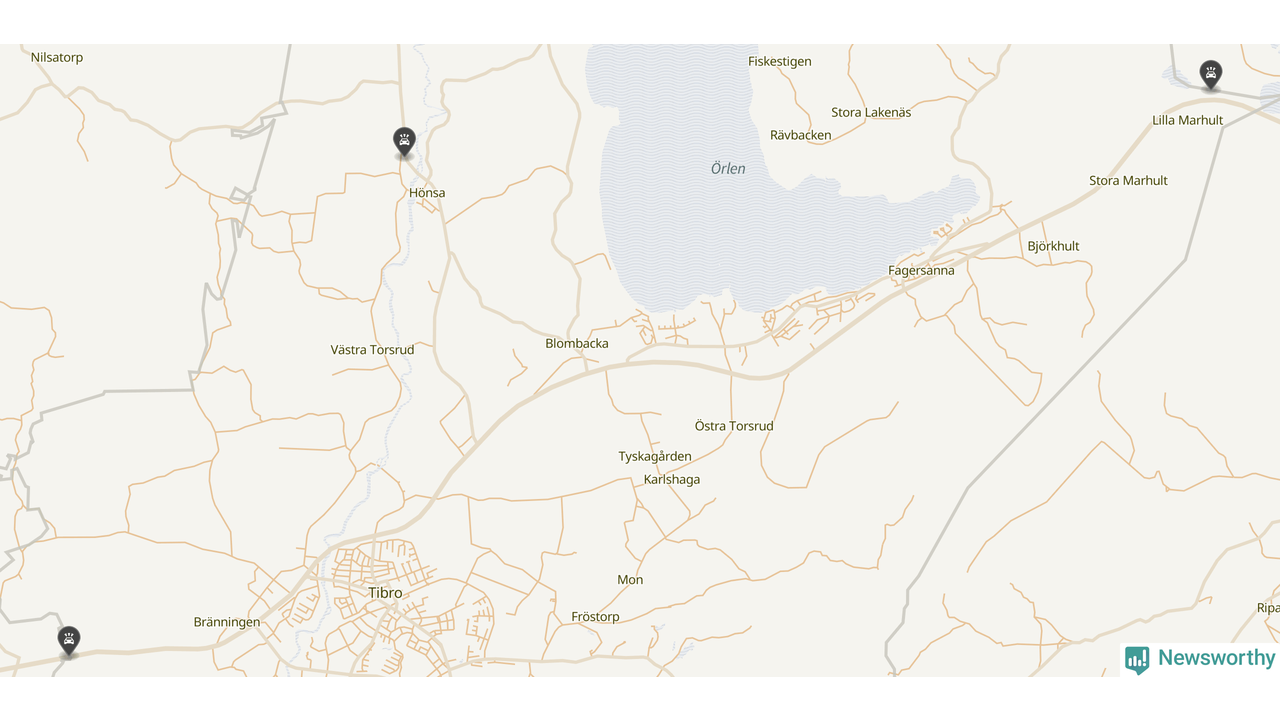Click the Tyskagården place label
The image size is (1280, 720).
click(655, 457)
